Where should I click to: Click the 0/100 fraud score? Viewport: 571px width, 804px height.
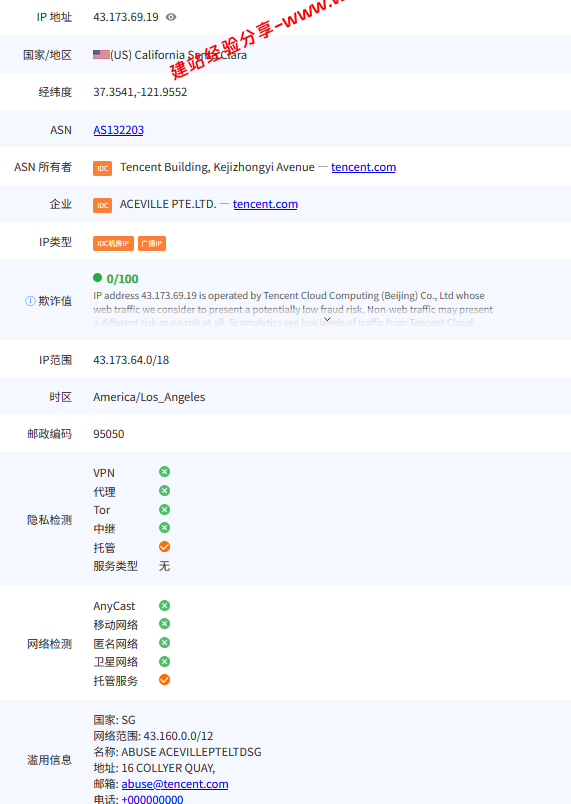(123, 279)
